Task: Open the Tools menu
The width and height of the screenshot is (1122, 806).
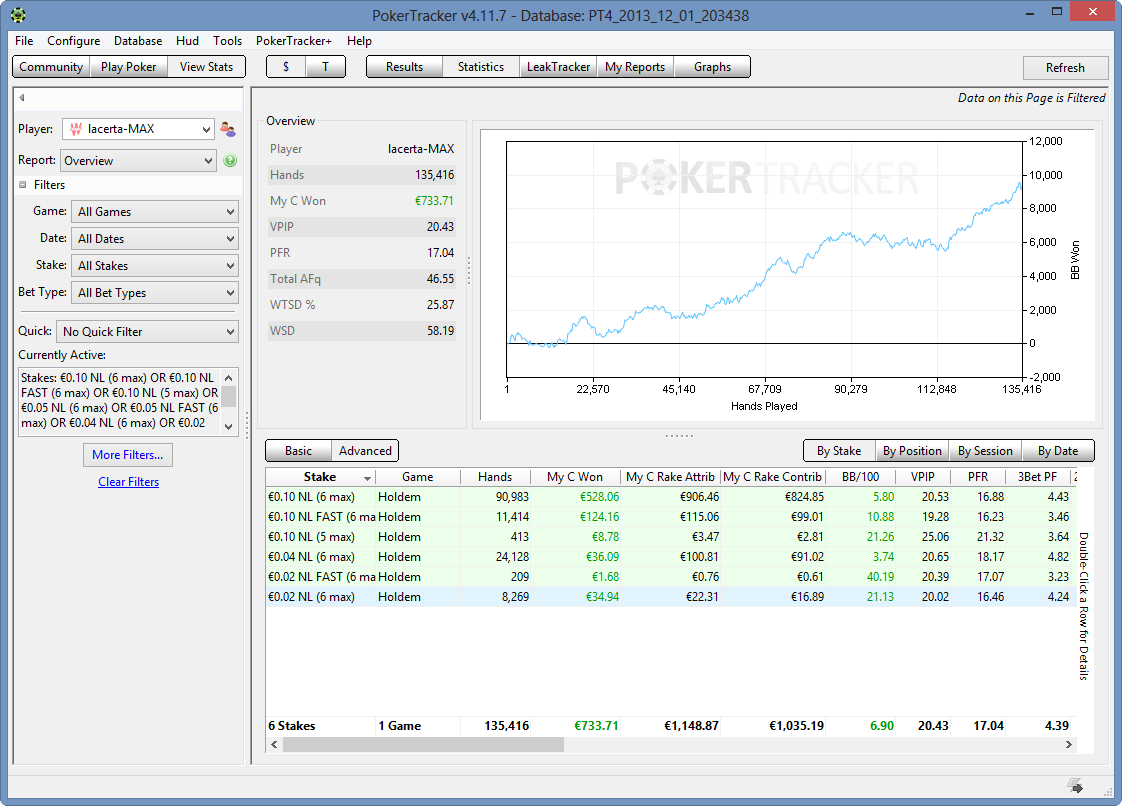Action: coord(228,41)
